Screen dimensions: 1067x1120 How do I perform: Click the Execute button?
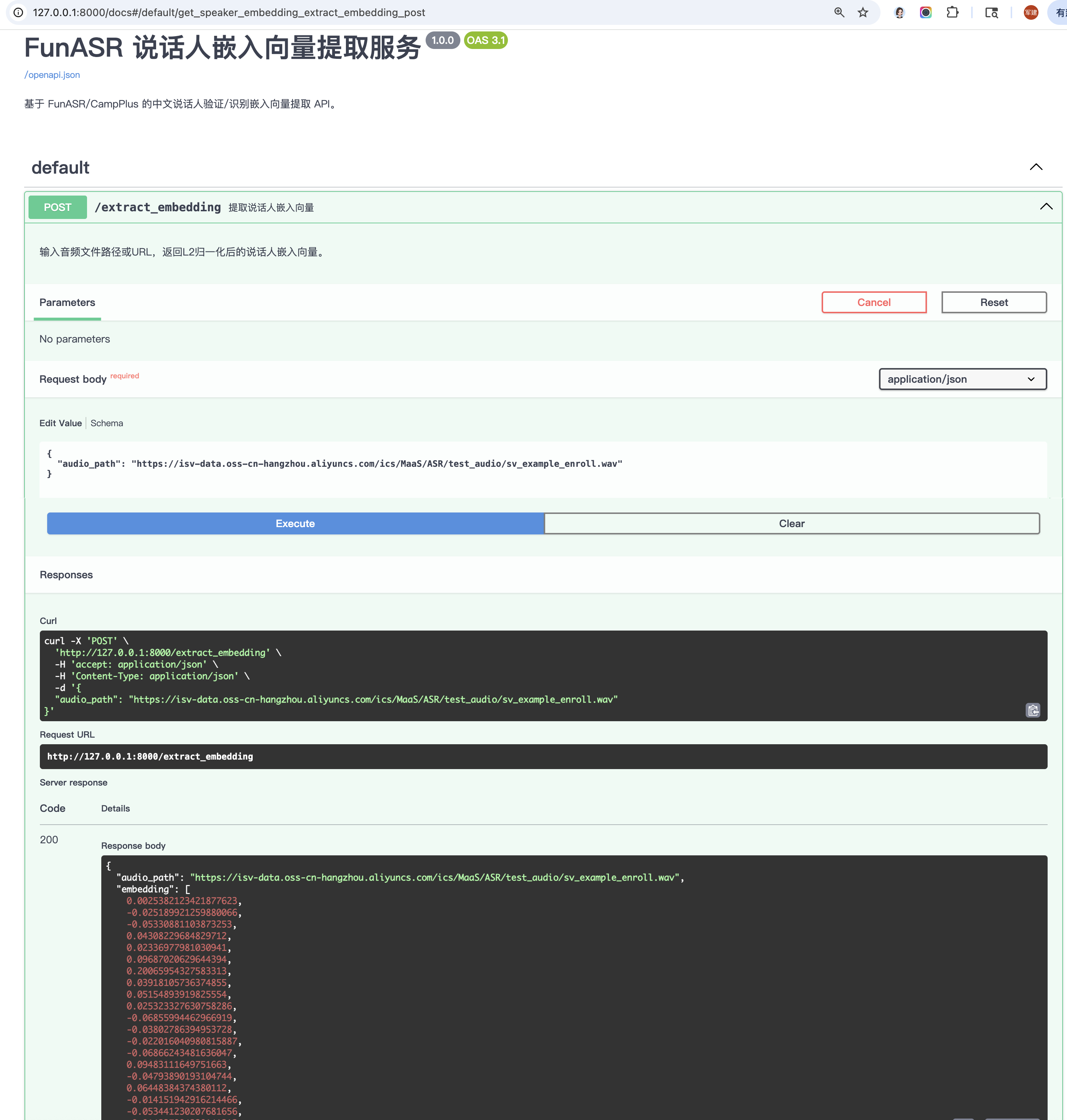coord(295,523)
